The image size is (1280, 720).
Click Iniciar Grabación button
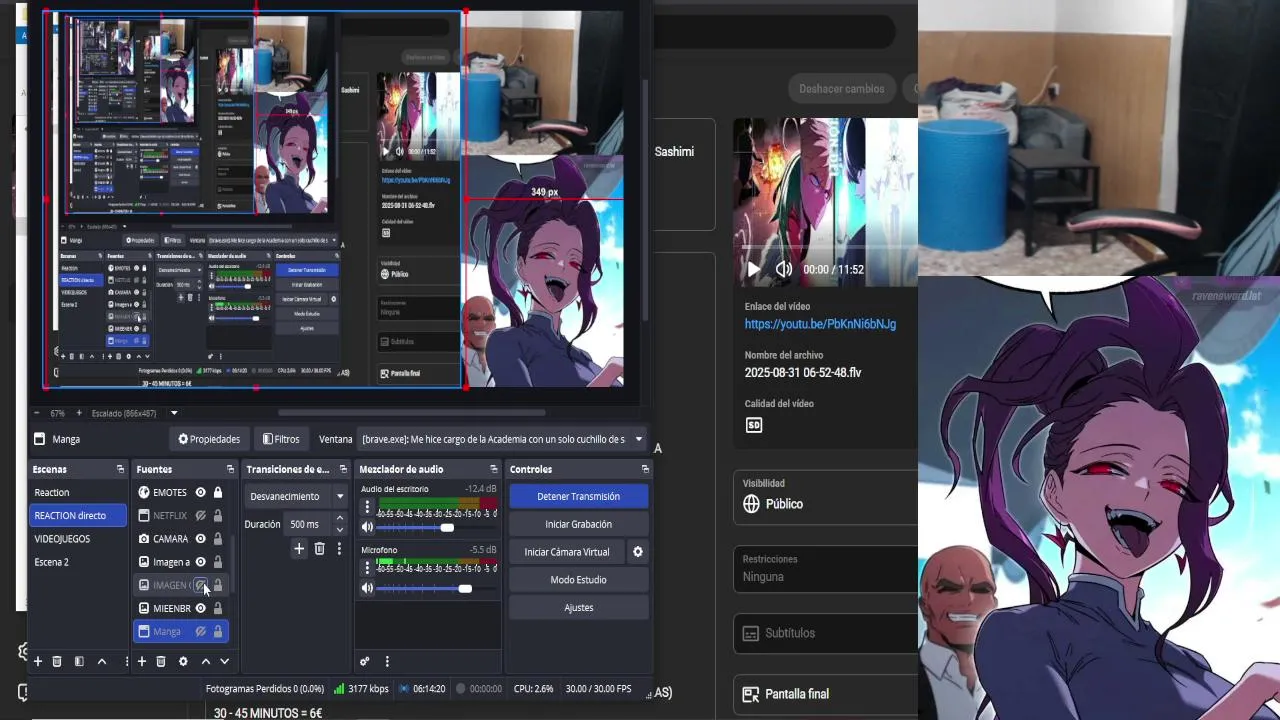click(x=578, y=524)
